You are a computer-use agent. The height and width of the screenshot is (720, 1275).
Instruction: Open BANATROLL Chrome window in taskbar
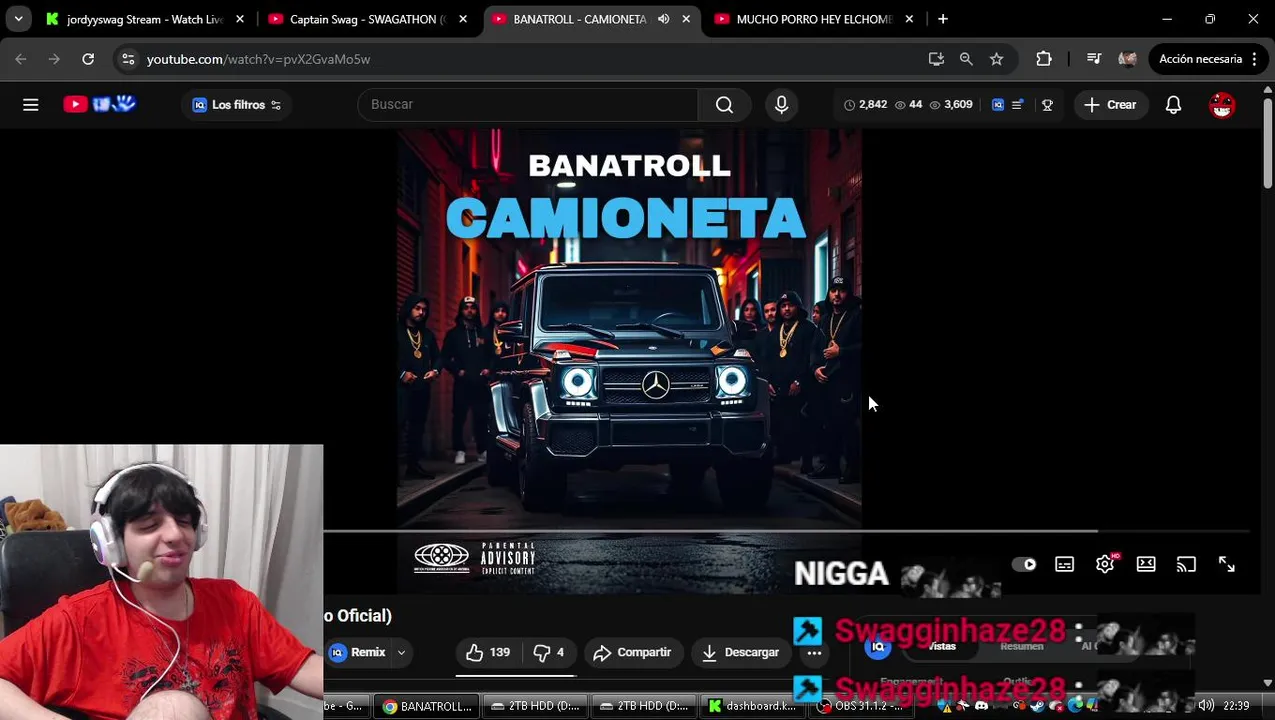tap(428, 706)
